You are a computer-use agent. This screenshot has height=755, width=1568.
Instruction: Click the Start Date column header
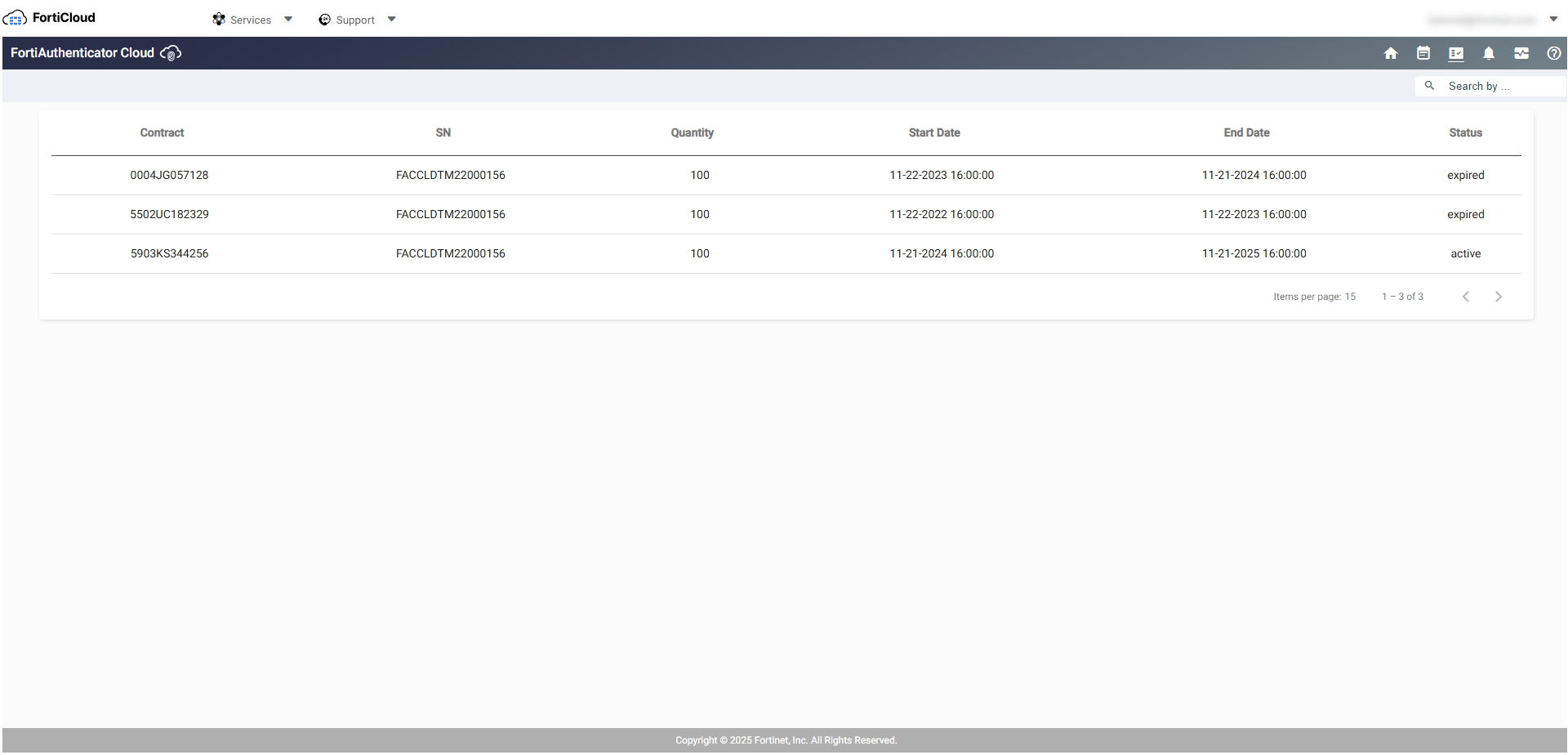tap(934, 132)
